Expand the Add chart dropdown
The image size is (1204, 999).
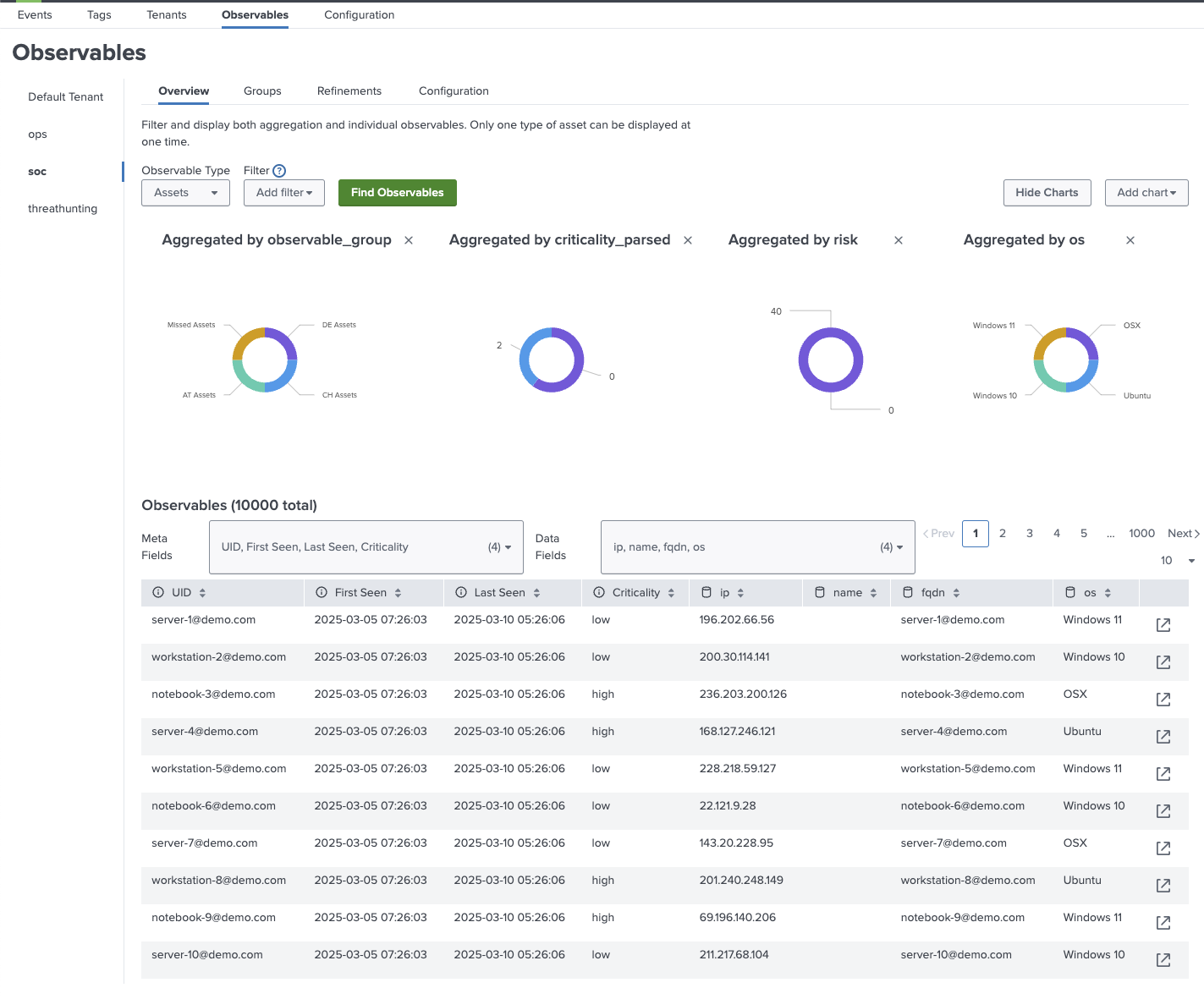click(1146, 192)
